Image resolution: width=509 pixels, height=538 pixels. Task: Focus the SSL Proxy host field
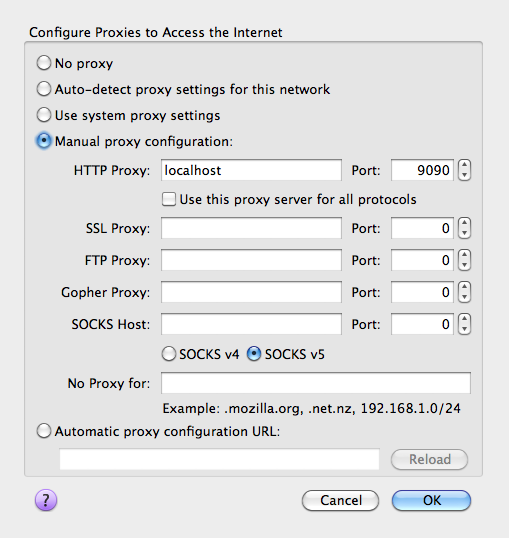click(251, 228)
